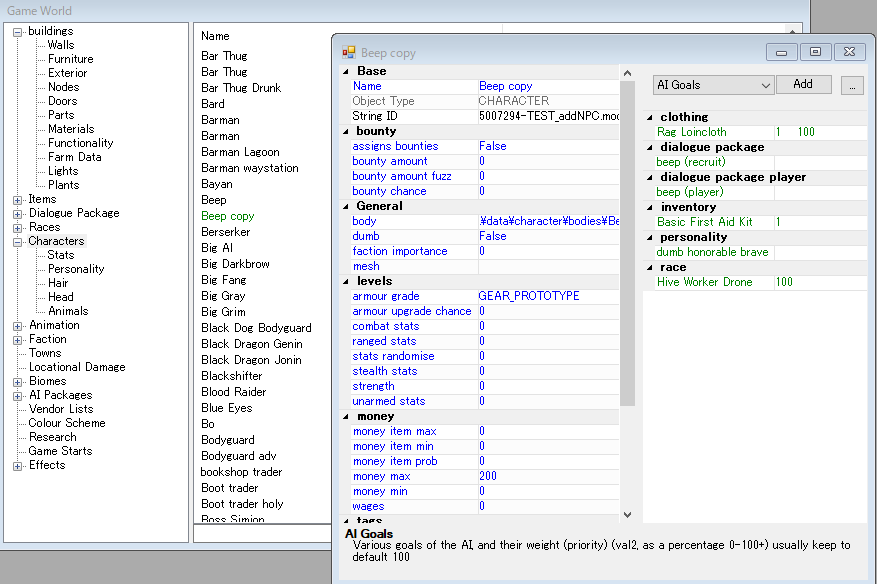Viewport: 877px width, 584px height.
Task: Select the body property row
Action: pyautogui.click(x=484, y=221)
